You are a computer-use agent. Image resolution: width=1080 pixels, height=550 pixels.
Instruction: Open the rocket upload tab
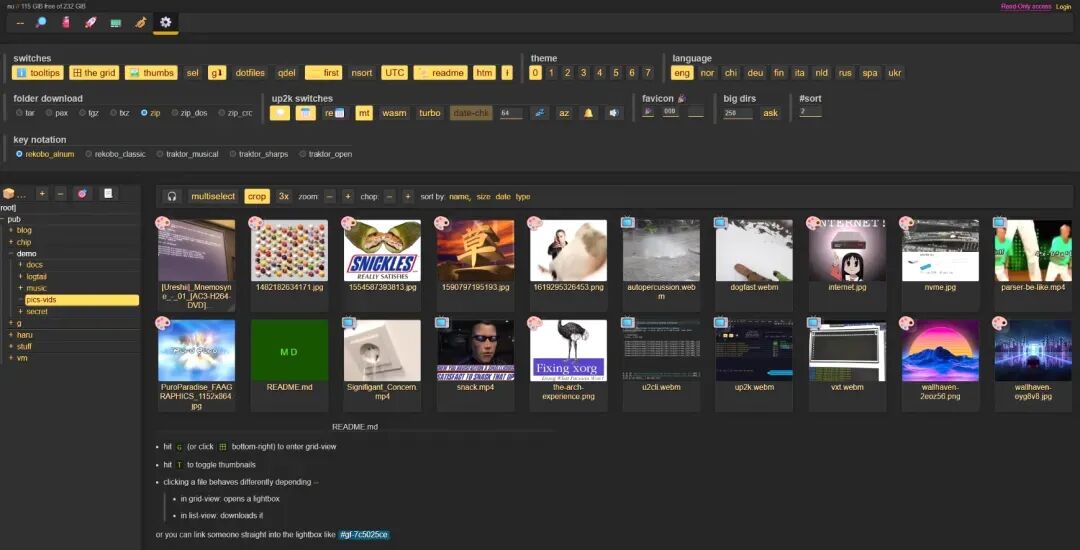[x=90, y=23]
